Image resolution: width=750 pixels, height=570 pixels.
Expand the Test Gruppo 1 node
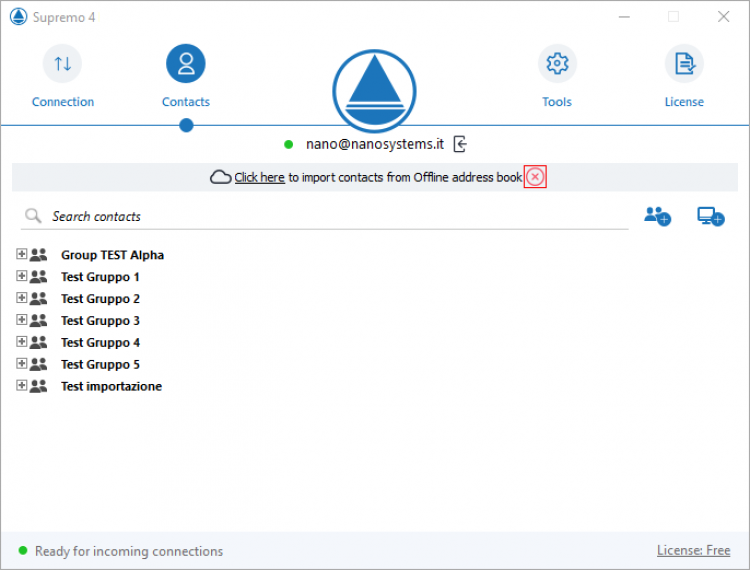22,275
